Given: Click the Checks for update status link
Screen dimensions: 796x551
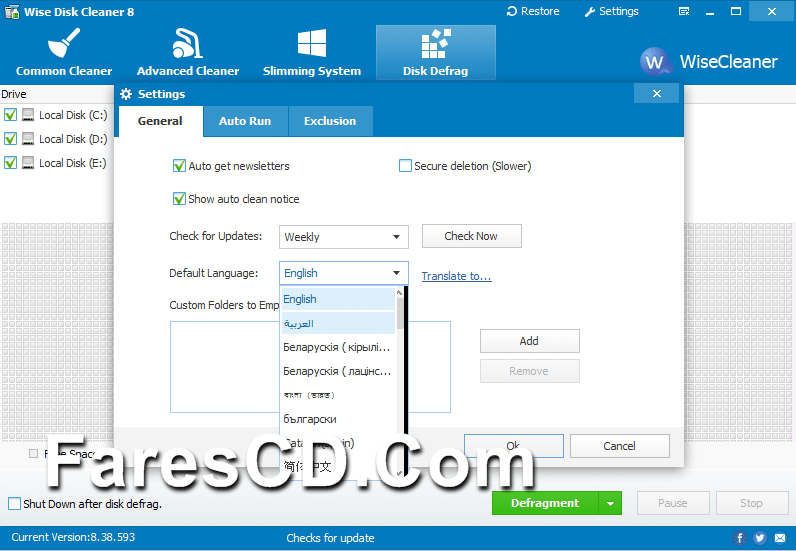Looking at the screenshot, I should [x=330, y=538].
